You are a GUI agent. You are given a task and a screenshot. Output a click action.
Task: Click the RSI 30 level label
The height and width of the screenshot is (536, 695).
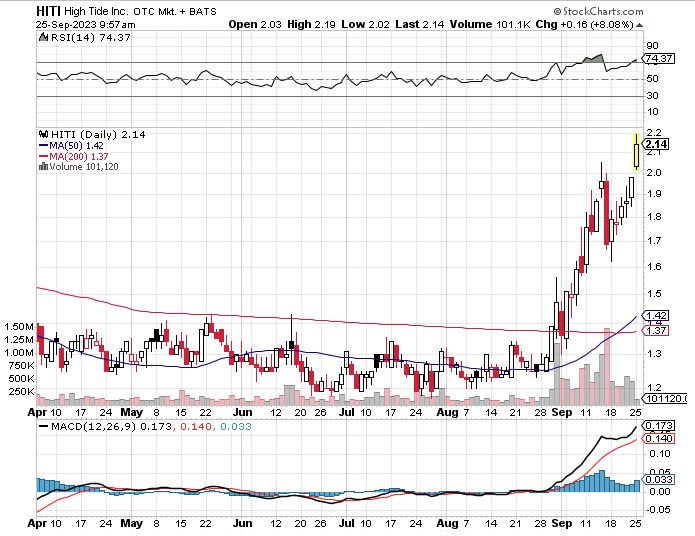click(652, 95)
